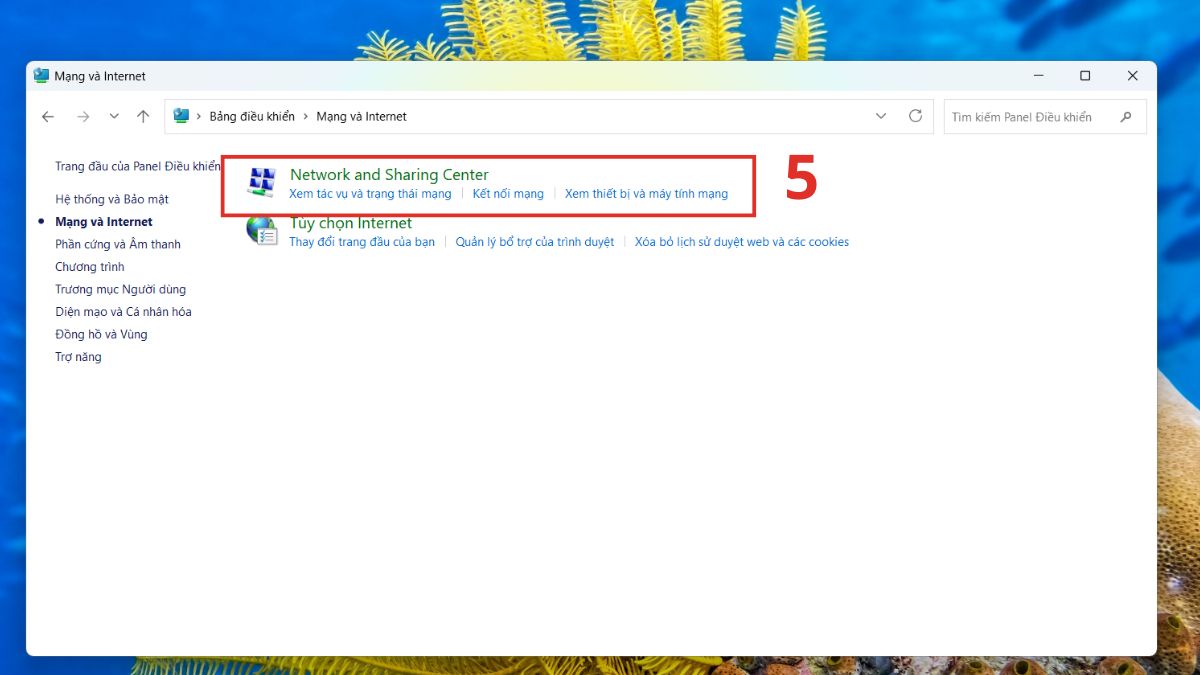
Task: Click the refresh button beside address bar
Action: point(915,116)
